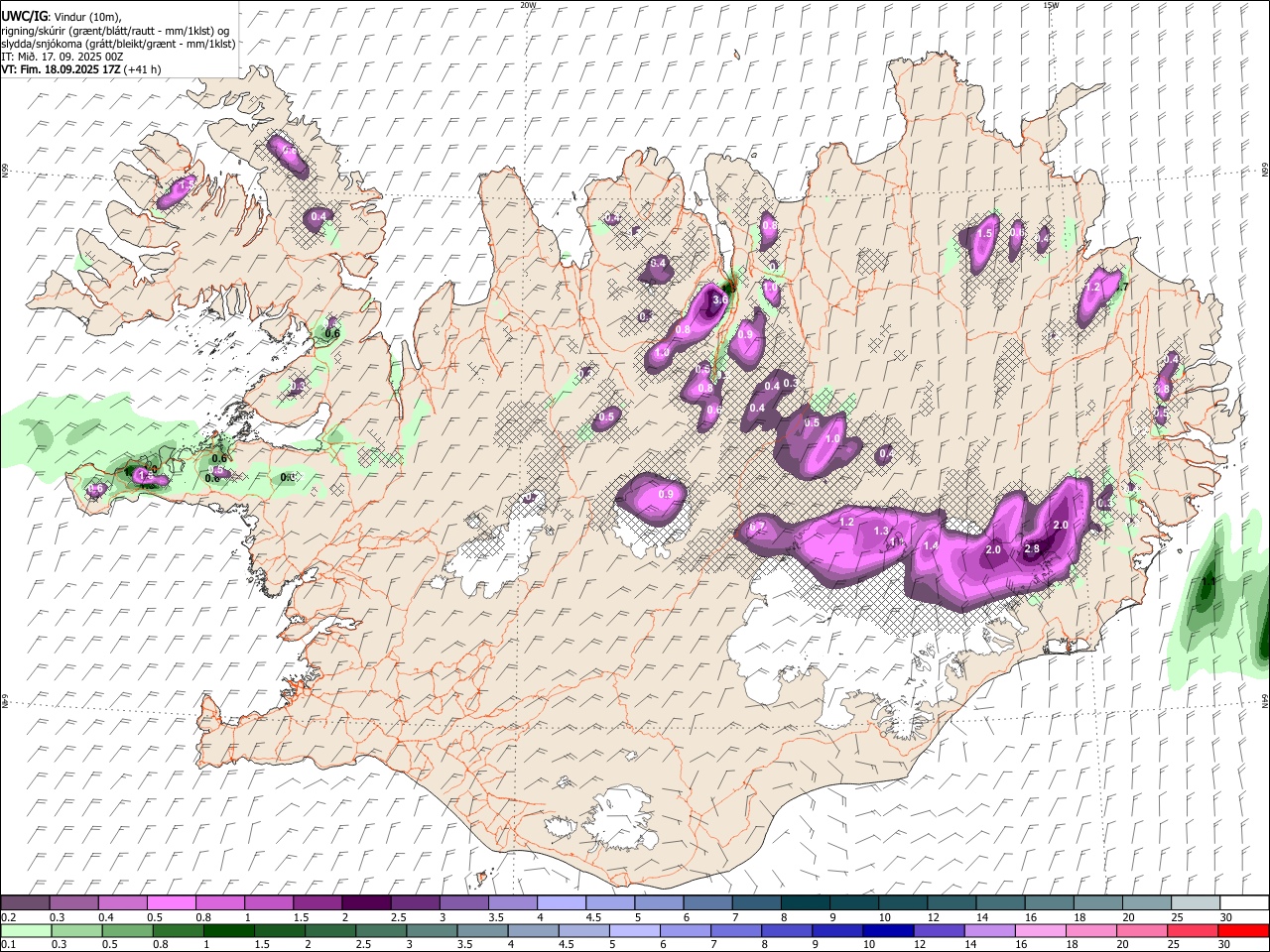Select the 'IT: Mið. 17. 09. 2025 00Z' line
This screenshot has width=1270, height=952.
[x=63, y=57]
